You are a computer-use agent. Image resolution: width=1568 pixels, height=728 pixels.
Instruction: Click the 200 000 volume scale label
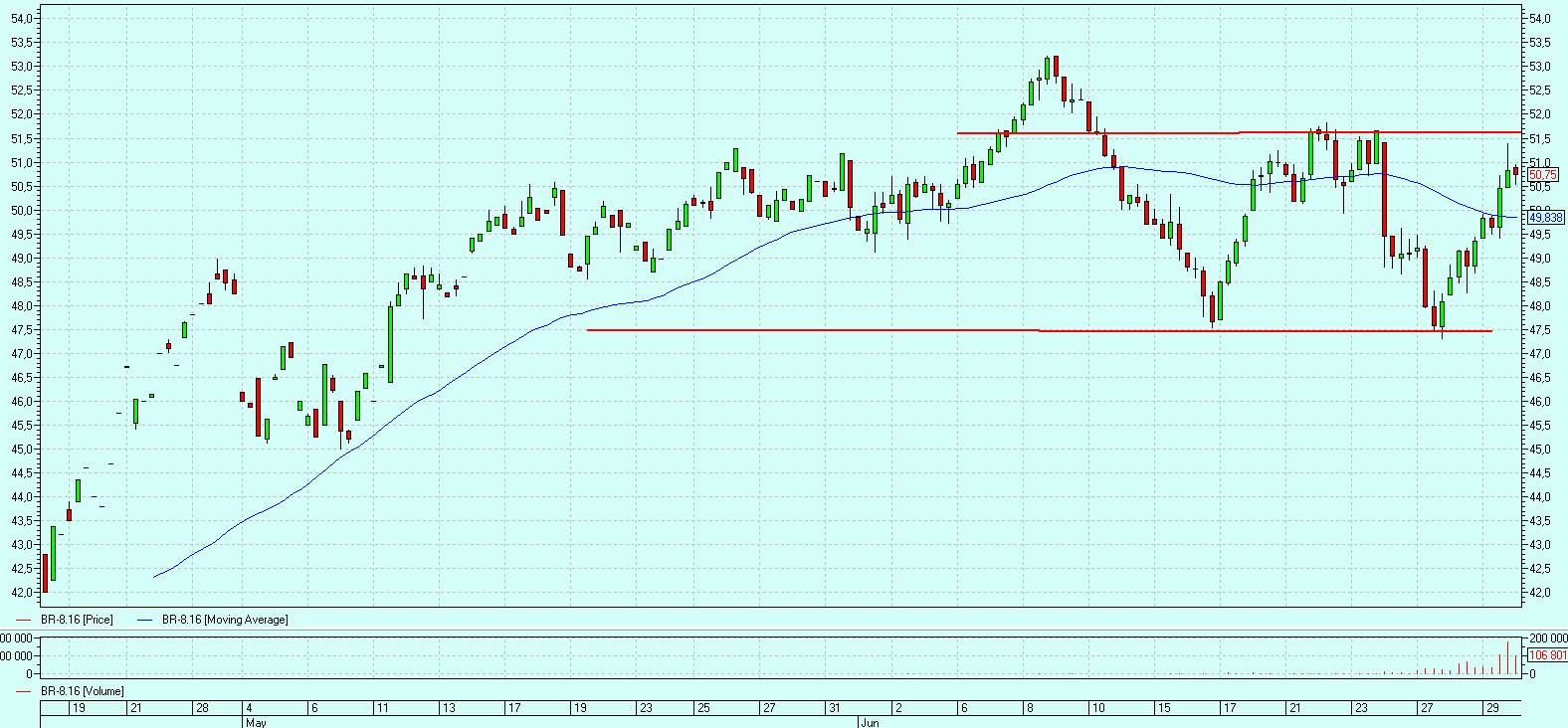coord(1548,638)
